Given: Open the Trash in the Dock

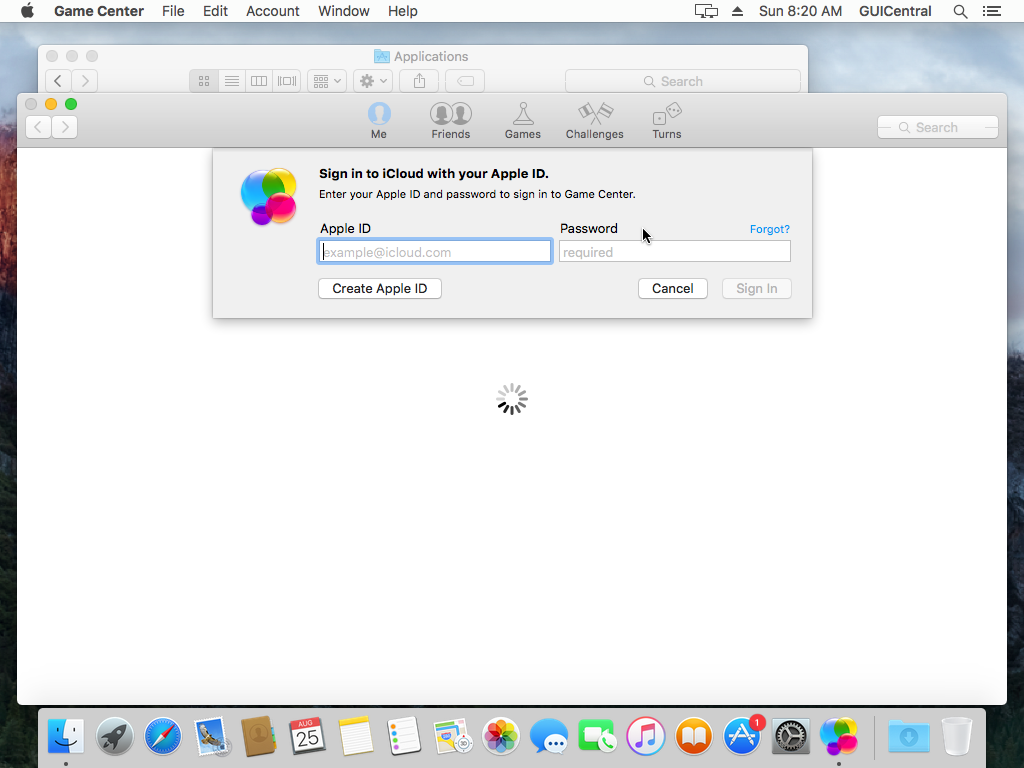Looking at the screenshot, I should pos(957,737).
